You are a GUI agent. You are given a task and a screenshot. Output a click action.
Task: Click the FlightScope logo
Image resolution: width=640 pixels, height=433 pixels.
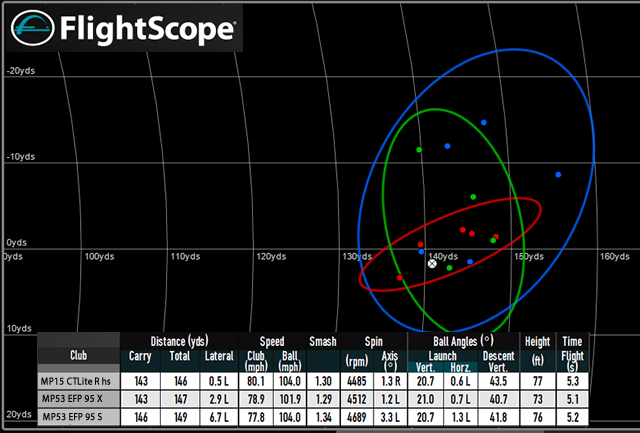[x=124, y=28]
